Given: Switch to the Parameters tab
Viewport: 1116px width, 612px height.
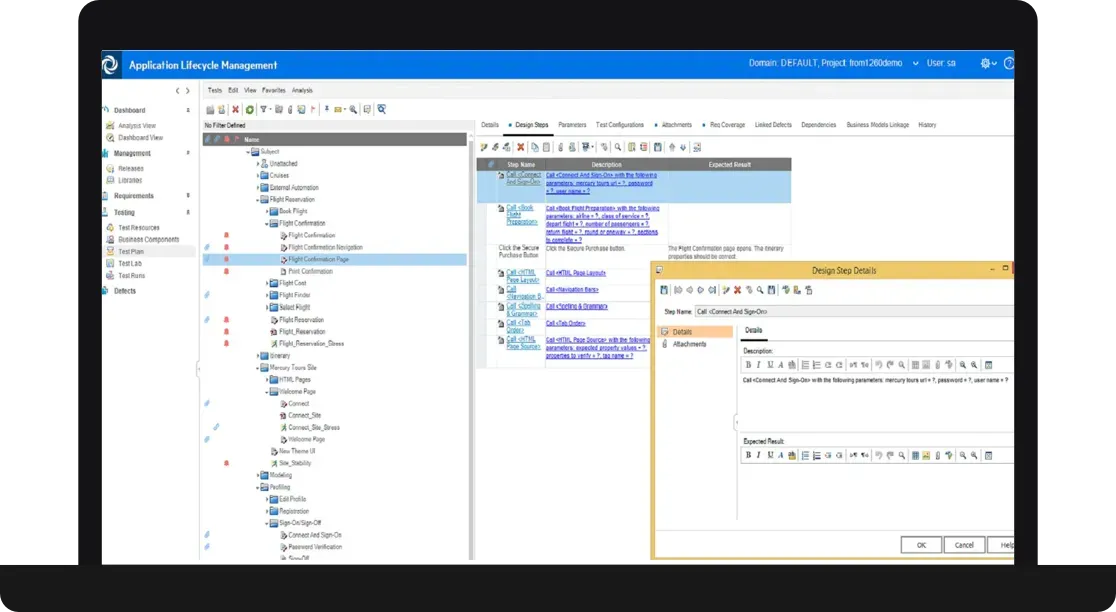Looking at the screenshot, I should click(572, 125).
